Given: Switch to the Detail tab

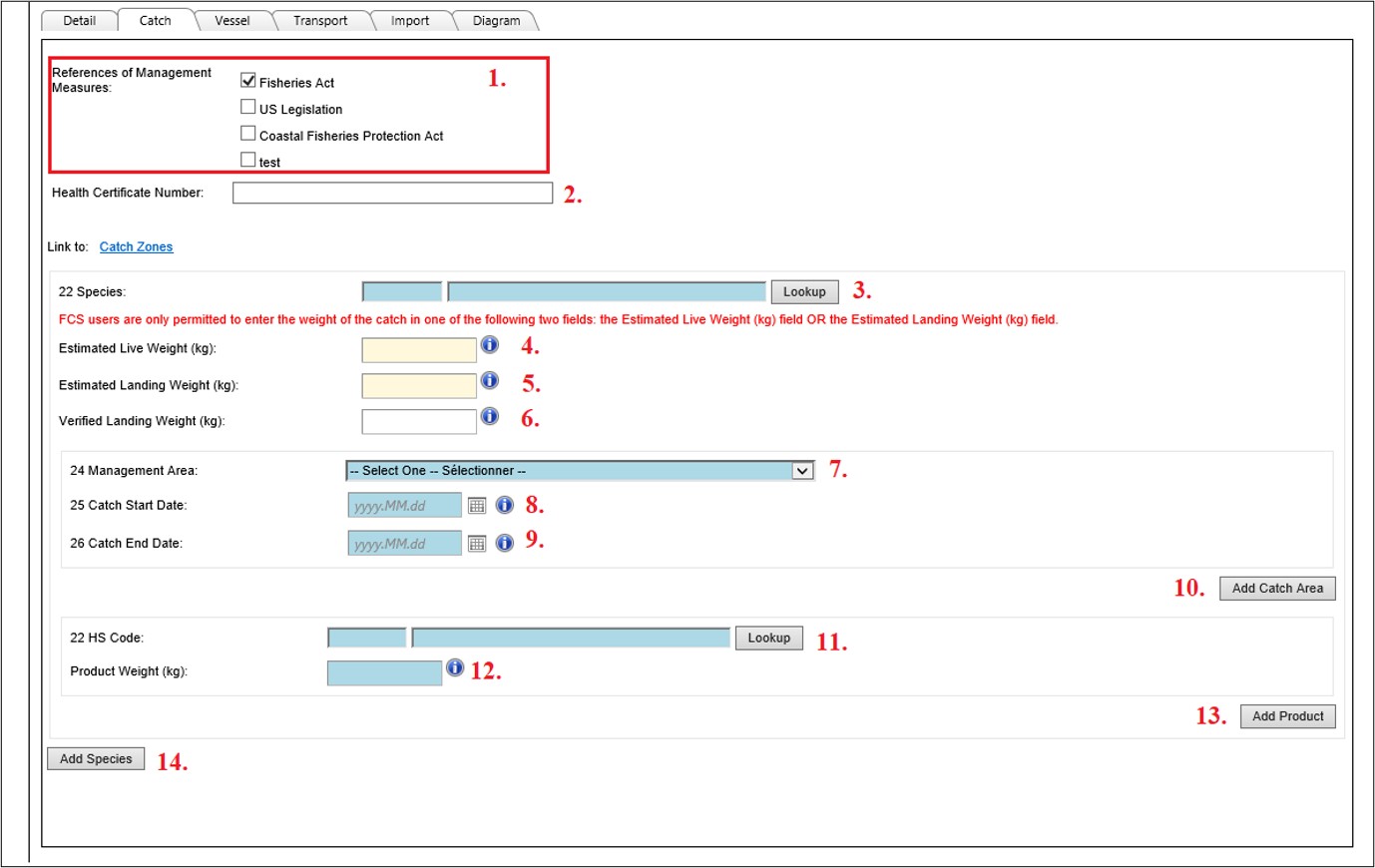Looking at the screenshot, I should click(80, 21).
